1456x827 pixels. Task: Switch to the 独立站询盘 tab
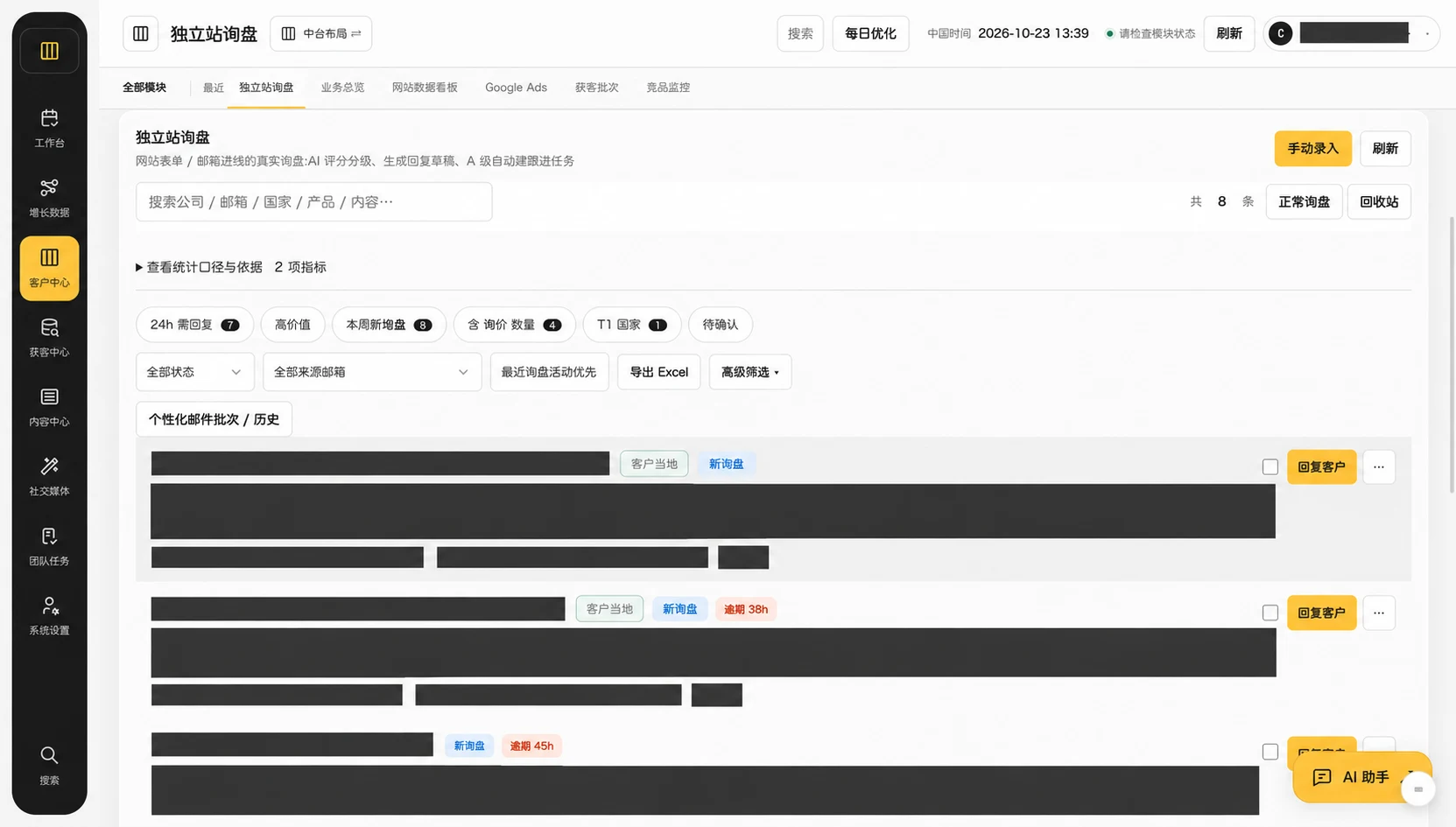266,88
